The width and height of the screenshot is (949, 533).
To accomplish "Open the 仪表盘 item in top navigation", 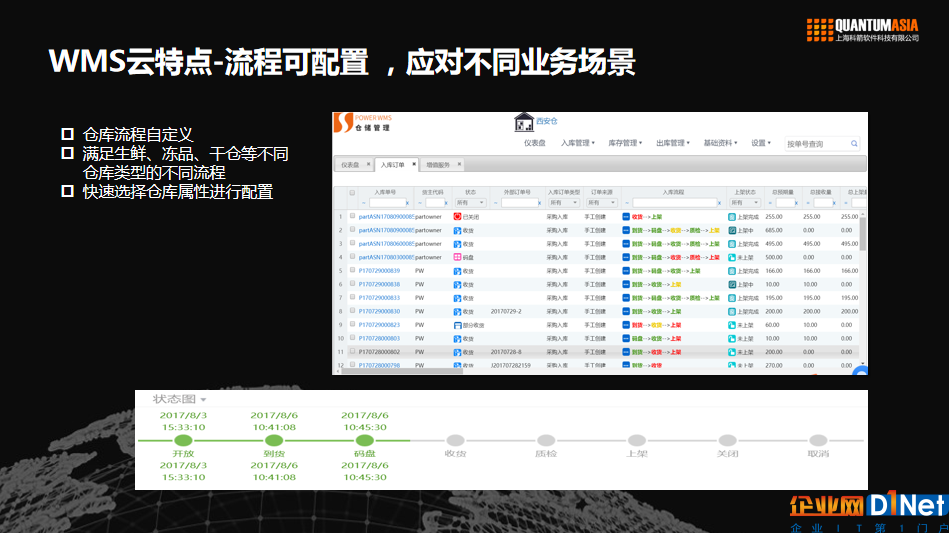I will coord(534,143).
